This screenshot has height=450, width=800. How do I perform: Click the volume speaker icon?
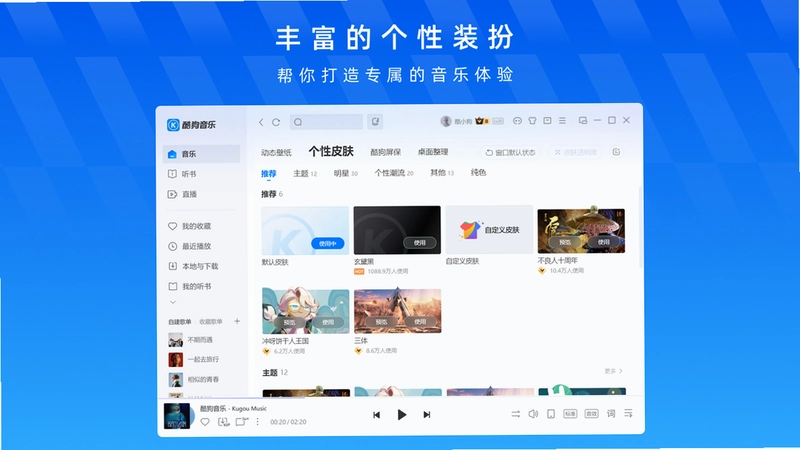tap(533, 414)
